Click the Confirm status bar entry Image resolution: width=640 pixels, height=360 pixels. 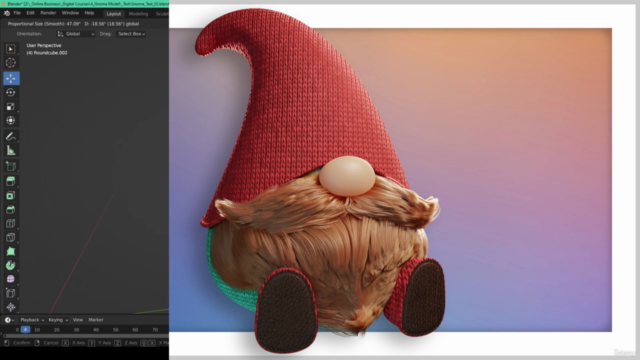18,343
